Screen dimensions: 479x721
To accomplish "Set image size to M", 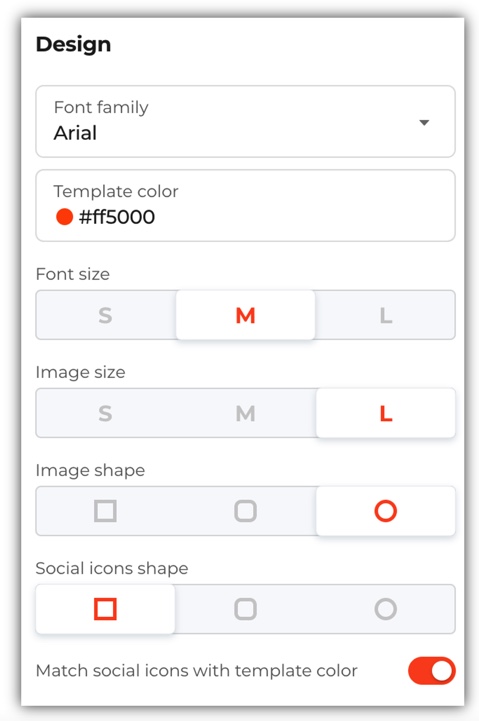I will (x=245, y=413).
